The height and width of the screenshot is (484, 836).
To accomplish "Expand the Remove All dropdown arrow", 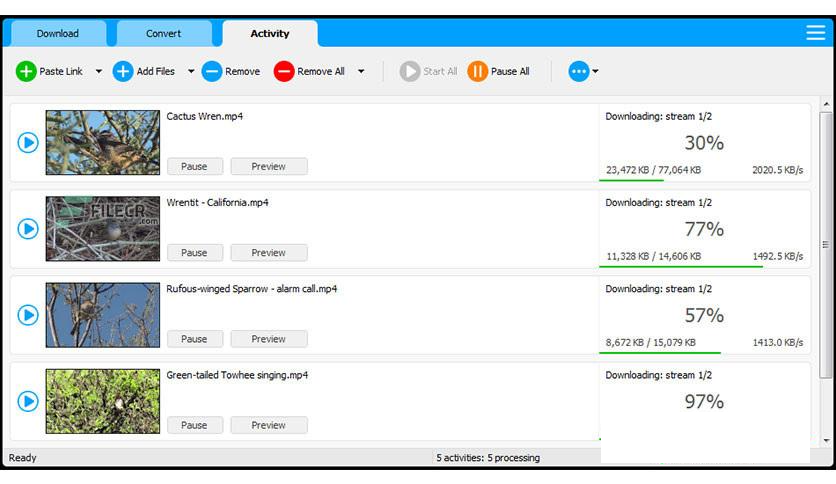I will click(x=361, y=71).
